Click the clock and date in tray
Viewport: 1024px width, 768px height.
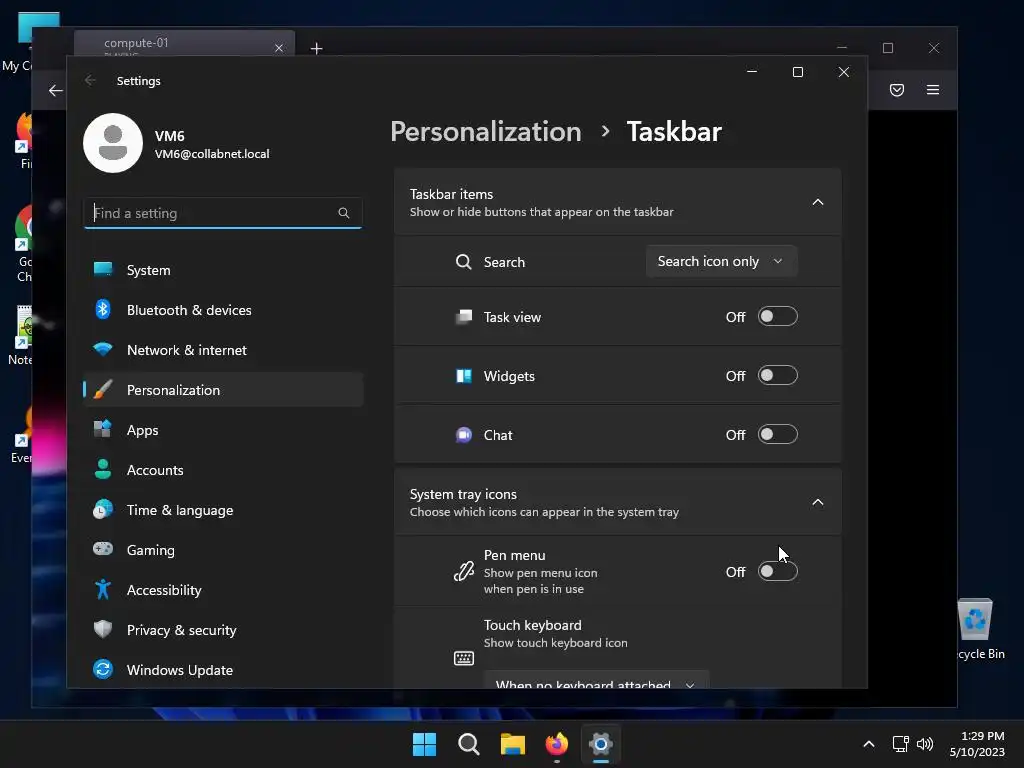pos(977,744)
